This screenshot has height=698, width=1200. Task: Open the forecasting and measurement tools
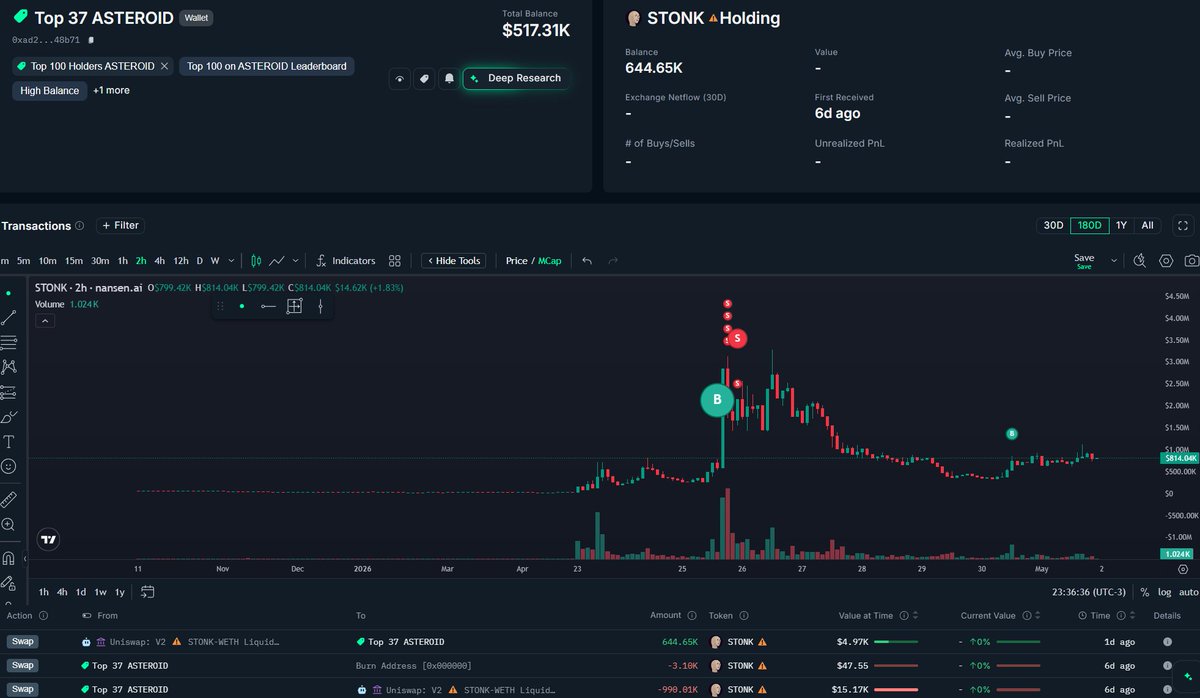point(9,392)
